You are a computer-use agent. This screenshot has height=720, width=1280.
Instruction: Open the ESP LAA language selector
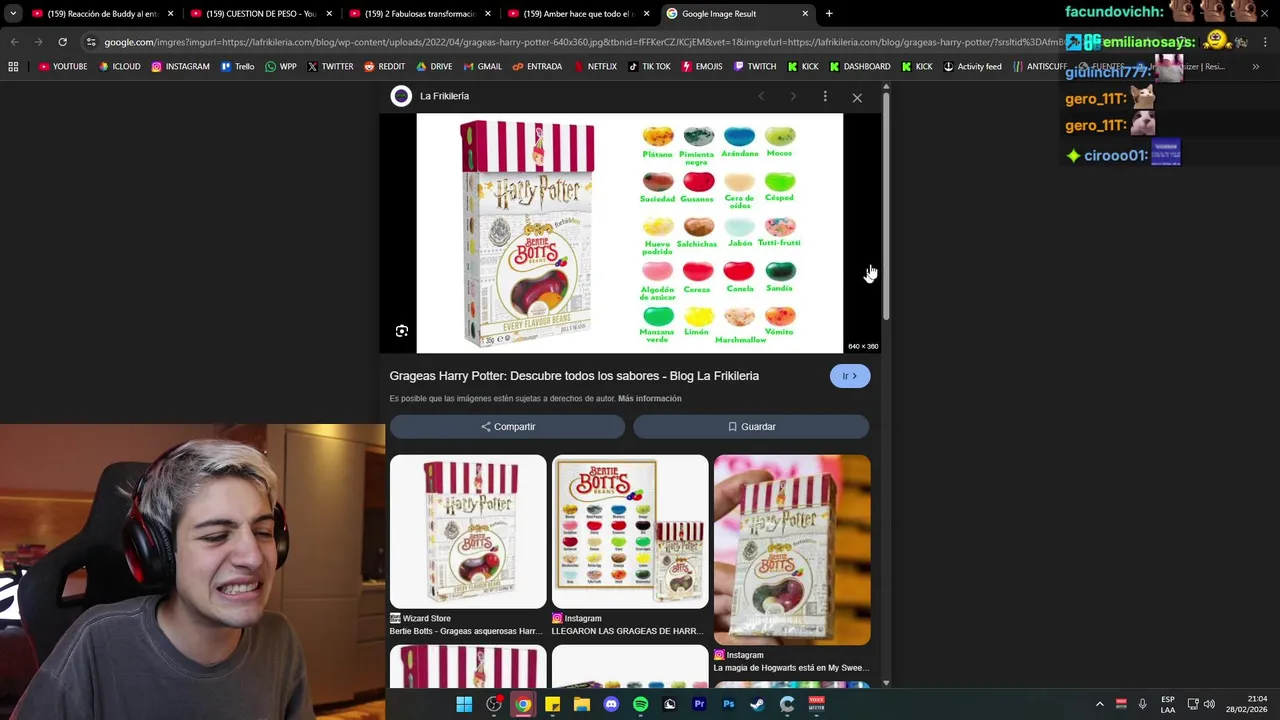coord(1168,704)
